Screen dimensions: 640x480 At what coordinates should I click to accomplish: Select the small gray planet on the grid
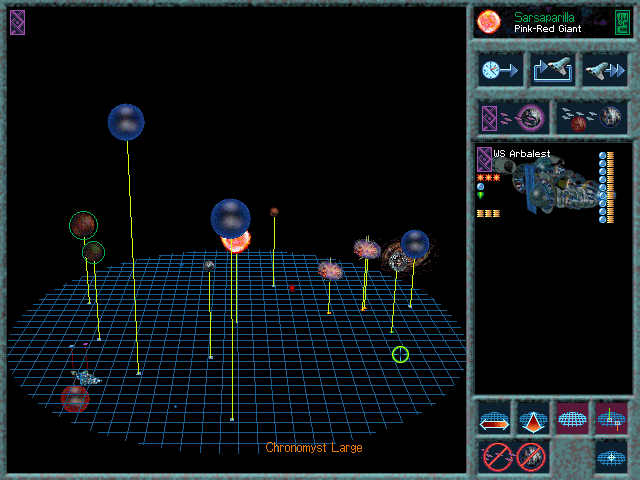coord(209,266)
